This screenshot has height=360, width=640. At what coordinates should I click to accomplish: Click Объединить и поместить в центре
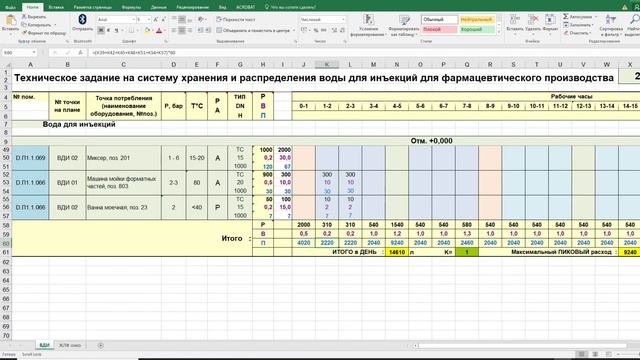pos(253,30)
